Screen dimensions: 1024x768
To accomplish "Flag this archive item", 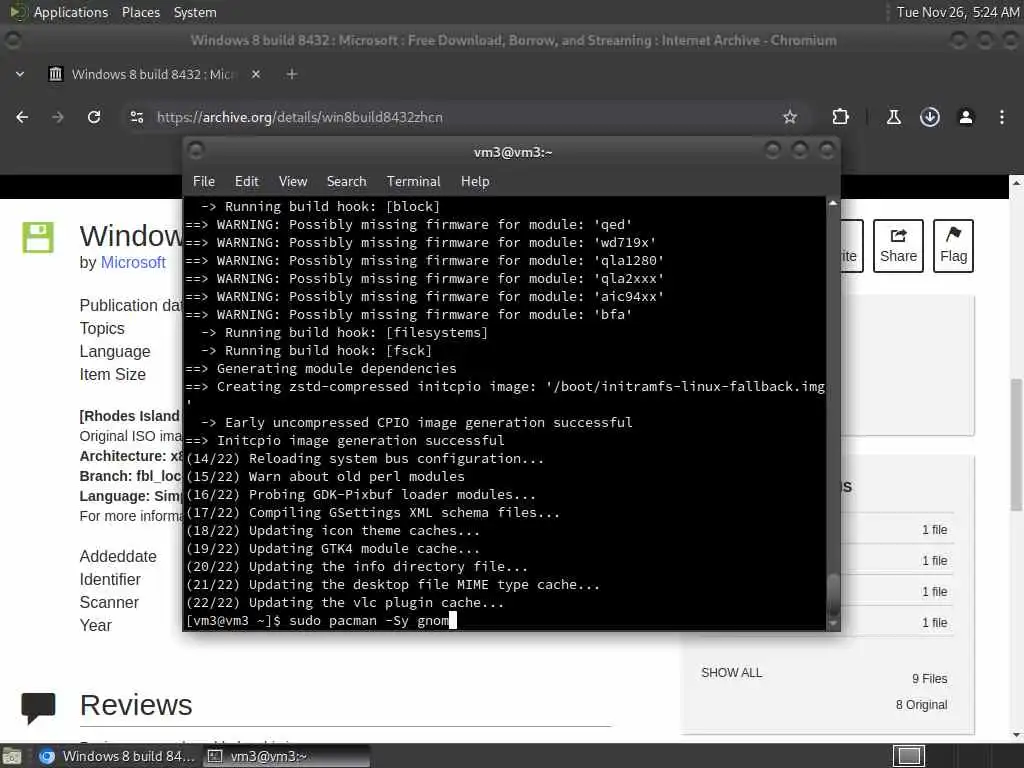I will [x=953, y=246].
